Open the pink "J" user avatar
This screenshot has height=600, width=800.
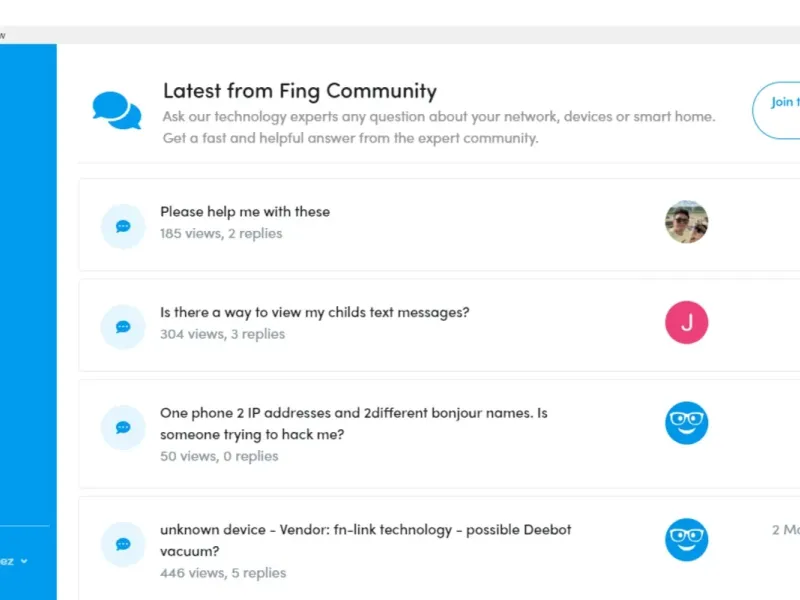686,322
